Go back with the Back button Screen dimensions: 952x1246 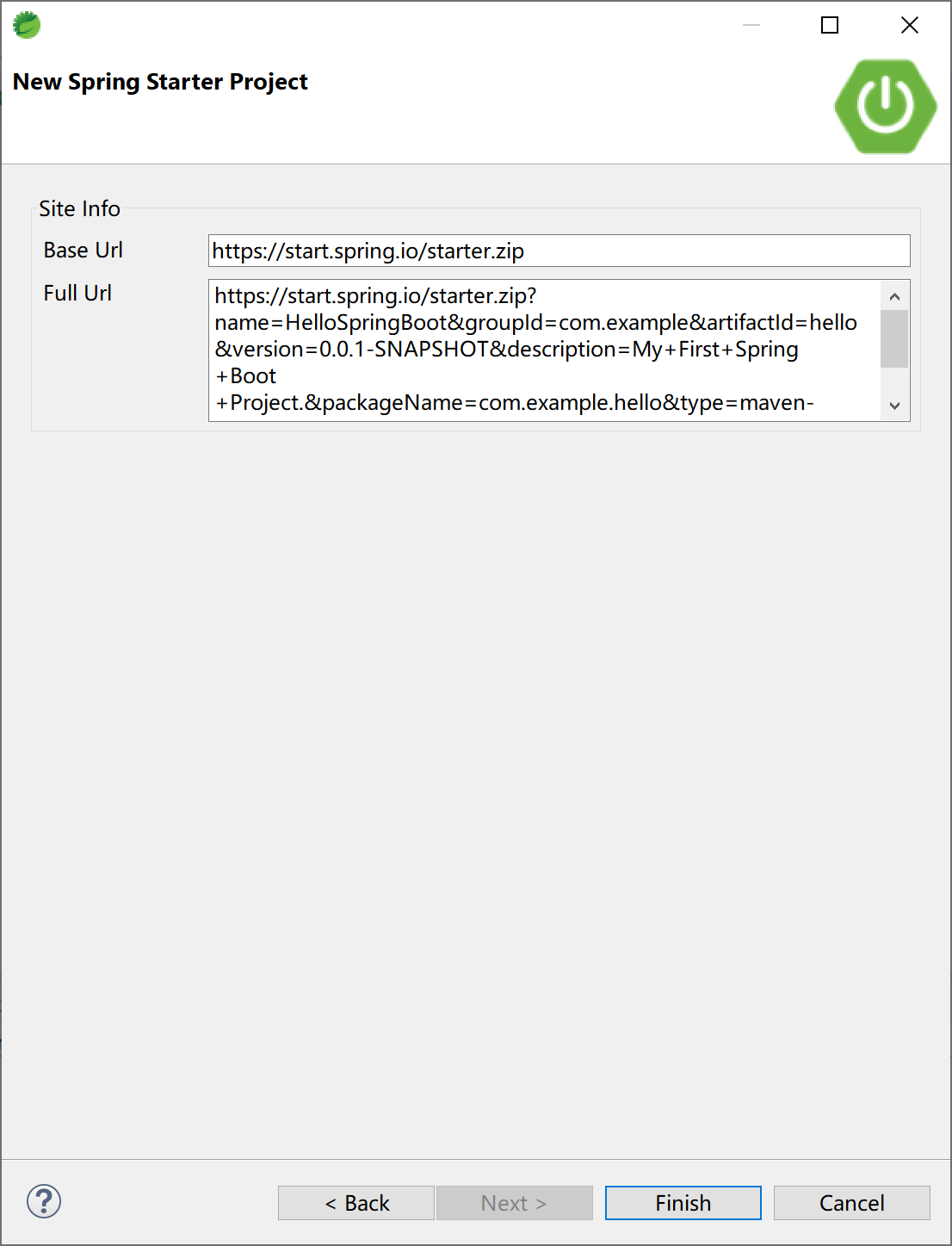click(355, 1203)
